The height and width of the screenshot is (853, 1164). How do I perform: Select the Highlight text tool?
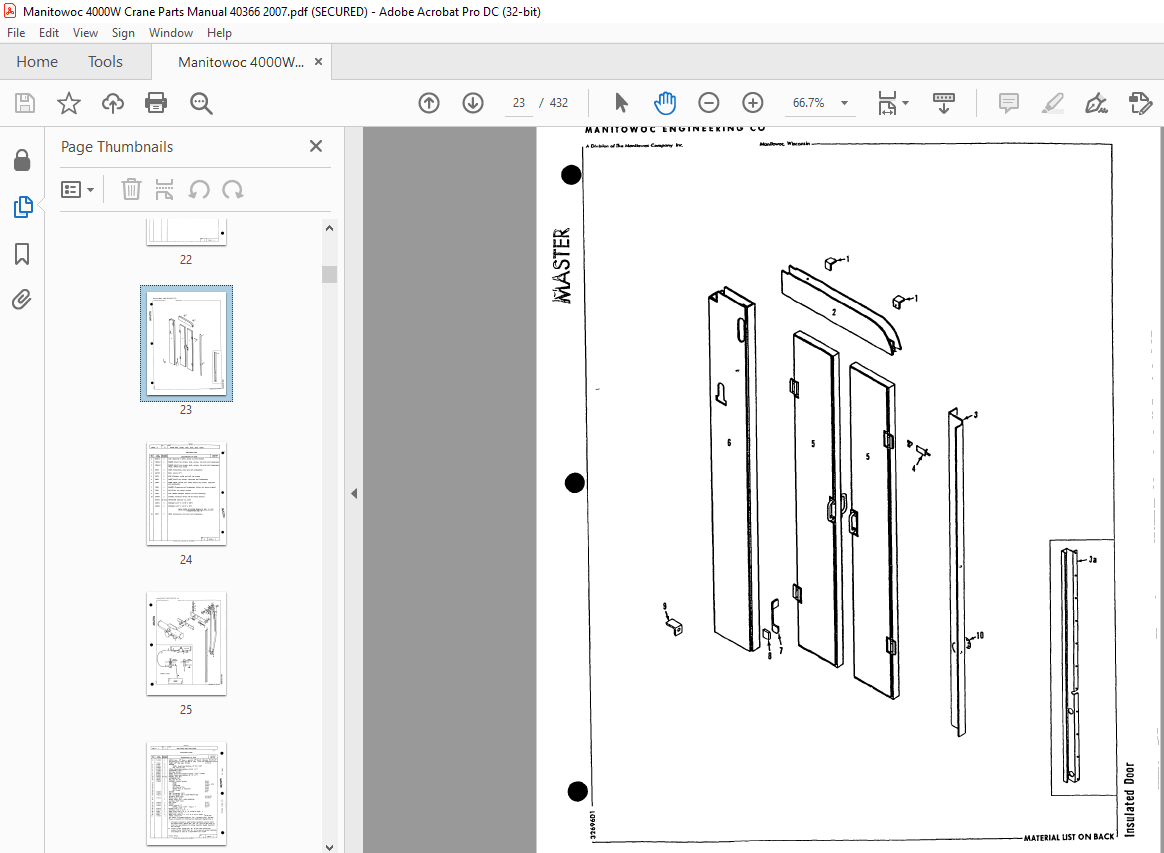click(x=1052, y=102)
